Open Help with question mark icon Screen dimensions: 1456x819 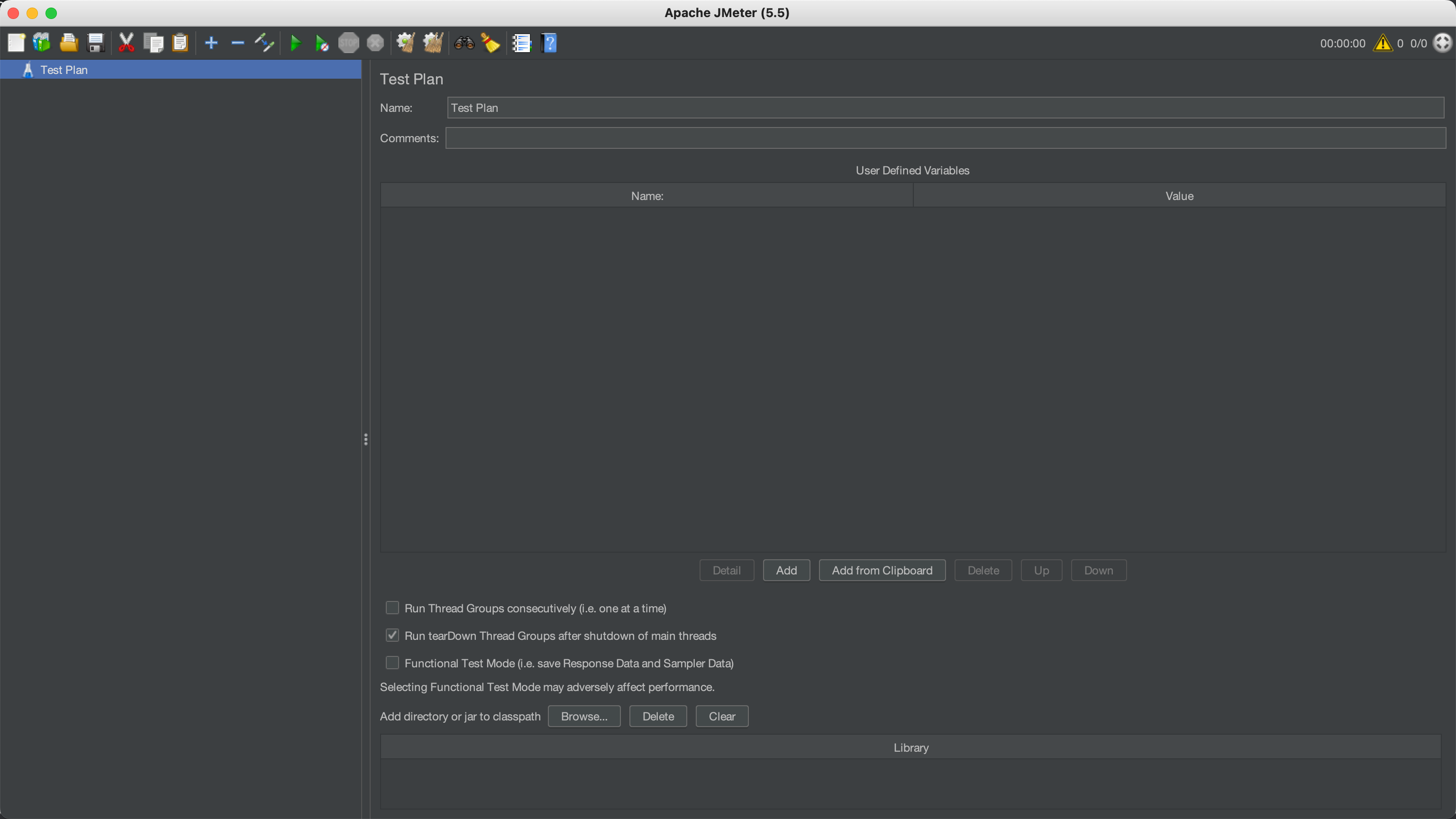pos(549,43)
